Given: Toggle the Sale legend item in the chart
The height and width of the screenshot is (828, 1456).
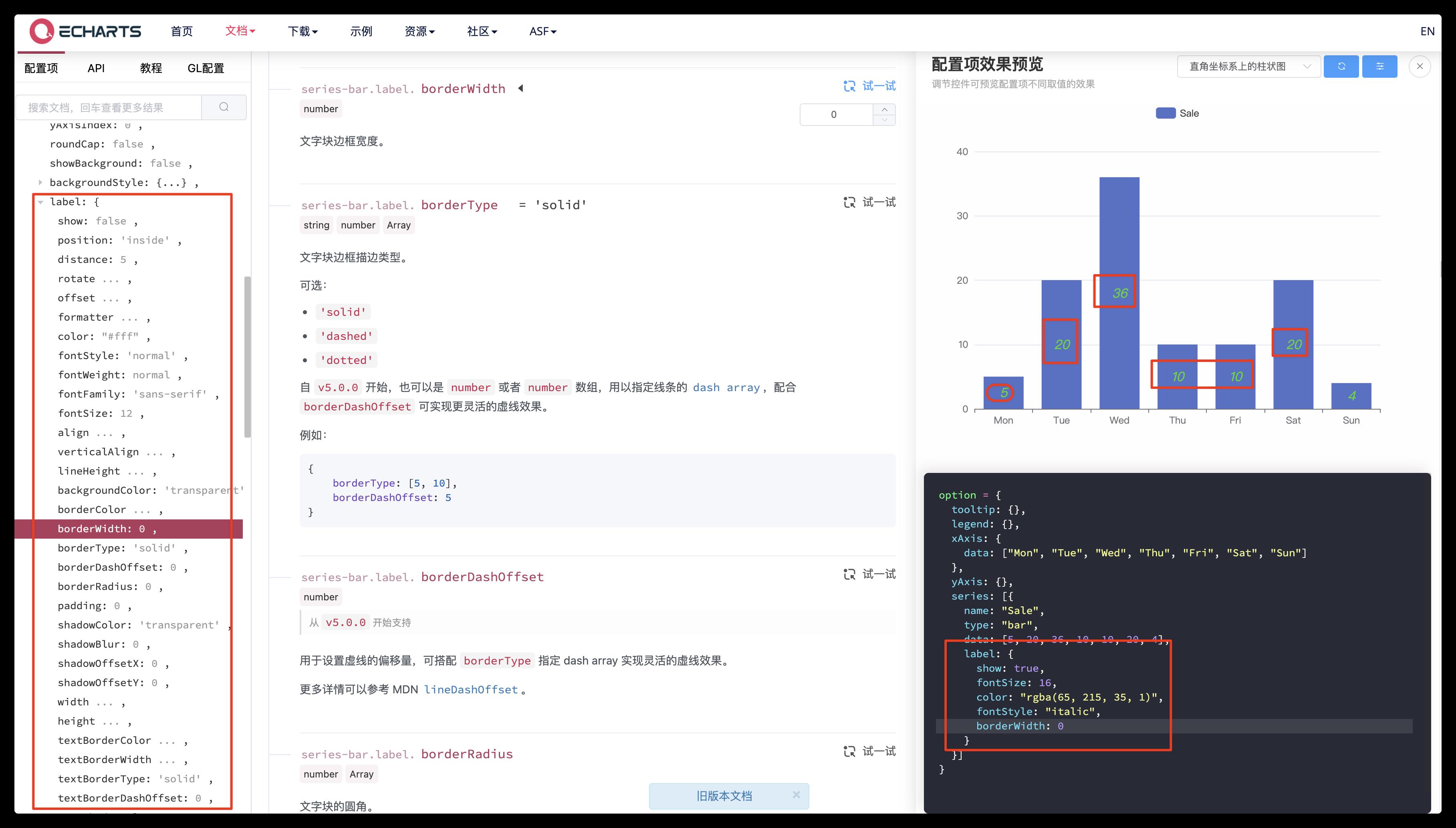Looking at the screenshot, I should point(1178,113).
